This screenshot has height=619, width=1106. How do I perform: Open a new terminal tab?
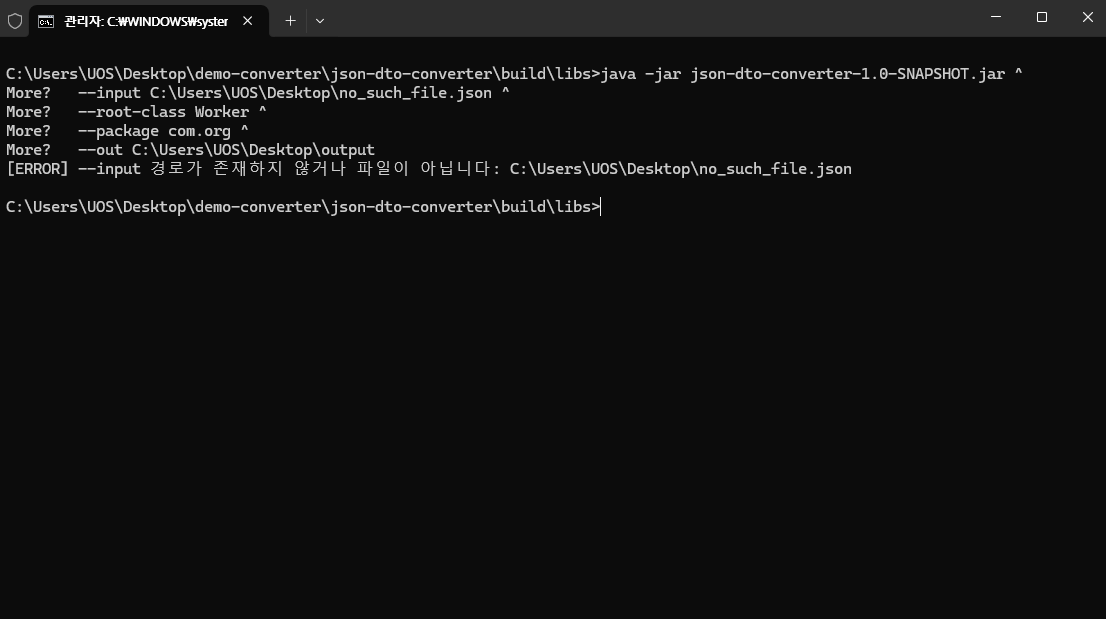point(290,21)
